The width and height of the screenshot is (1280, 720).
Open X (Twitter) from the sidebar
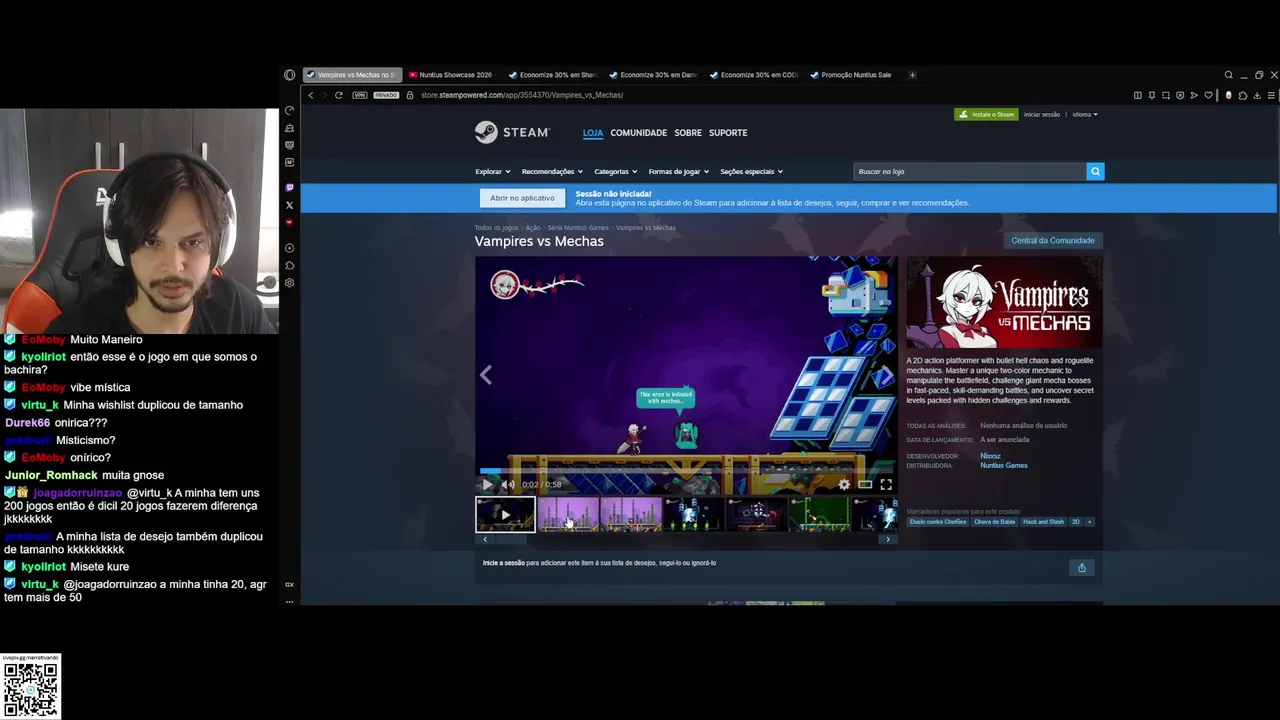289,205
